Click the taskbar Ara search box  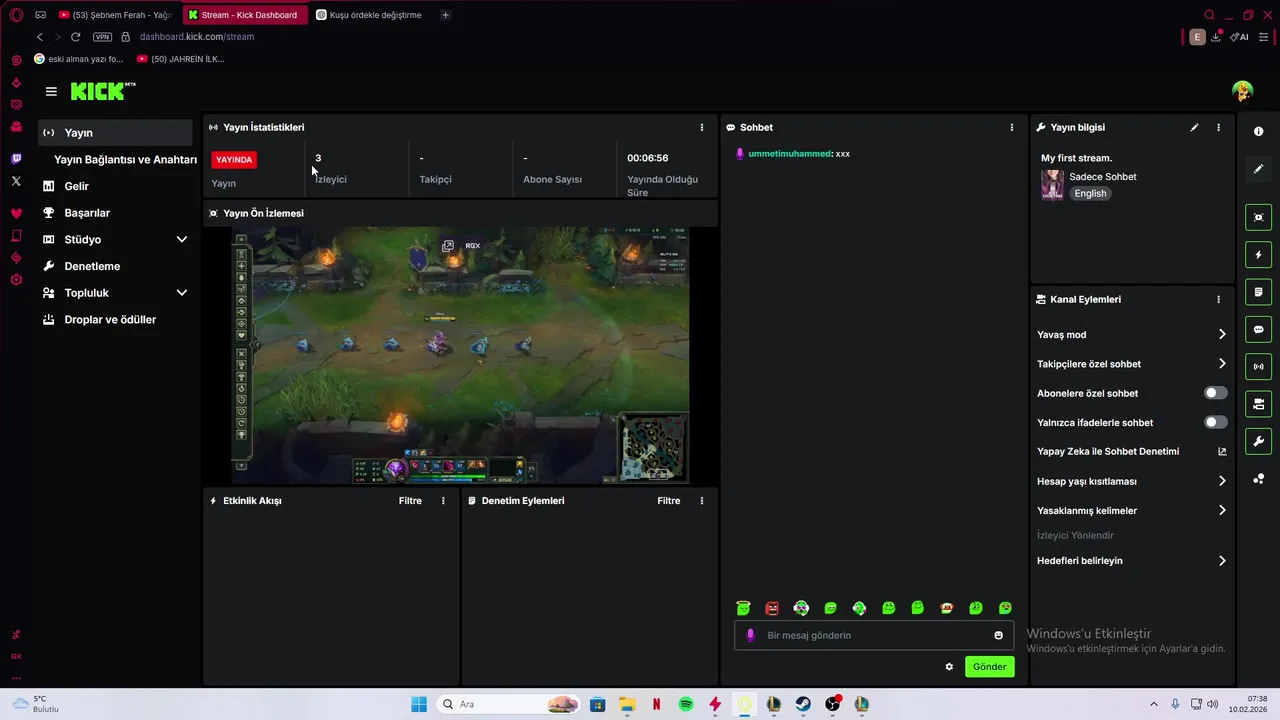(x=510, y=704)
